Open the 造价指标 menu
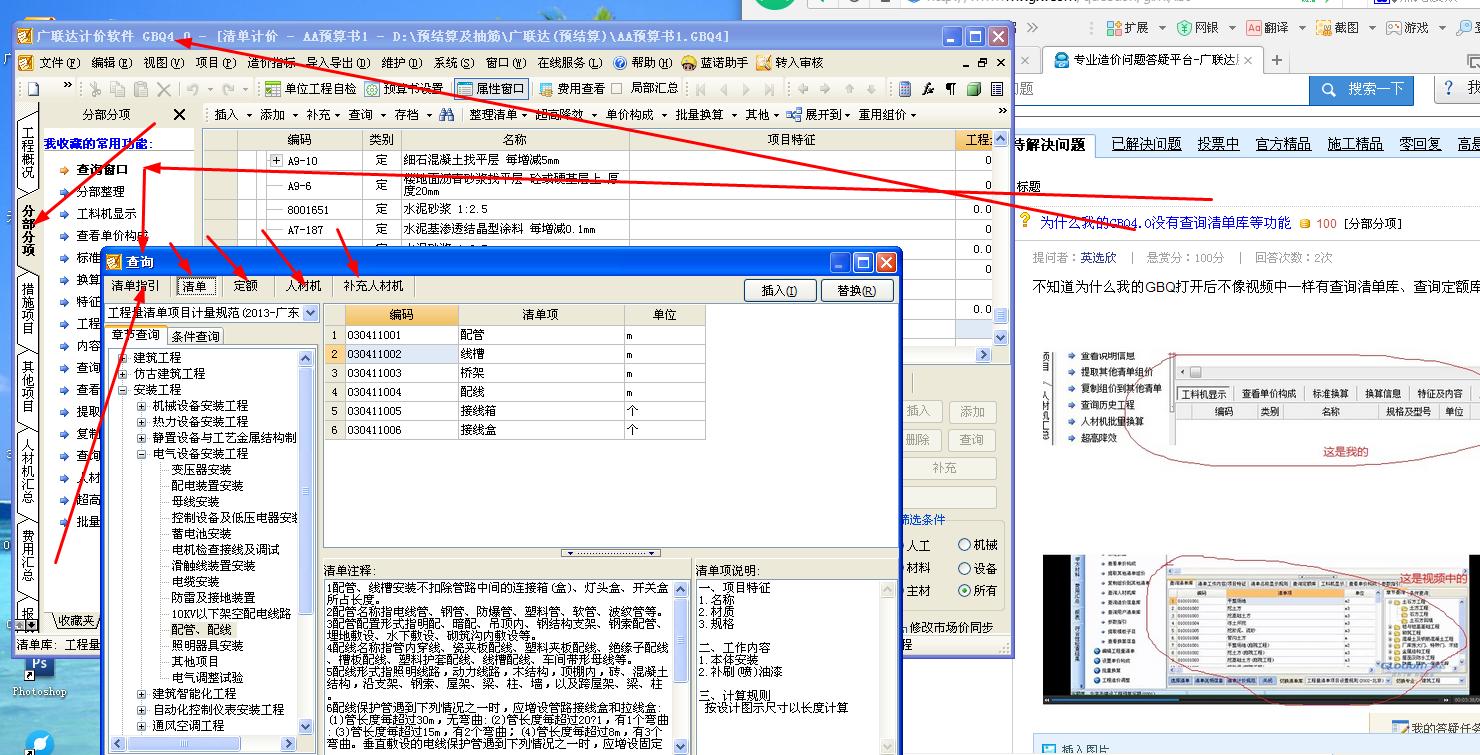Viewport: 1480px width, 755px height. [271, 63]
